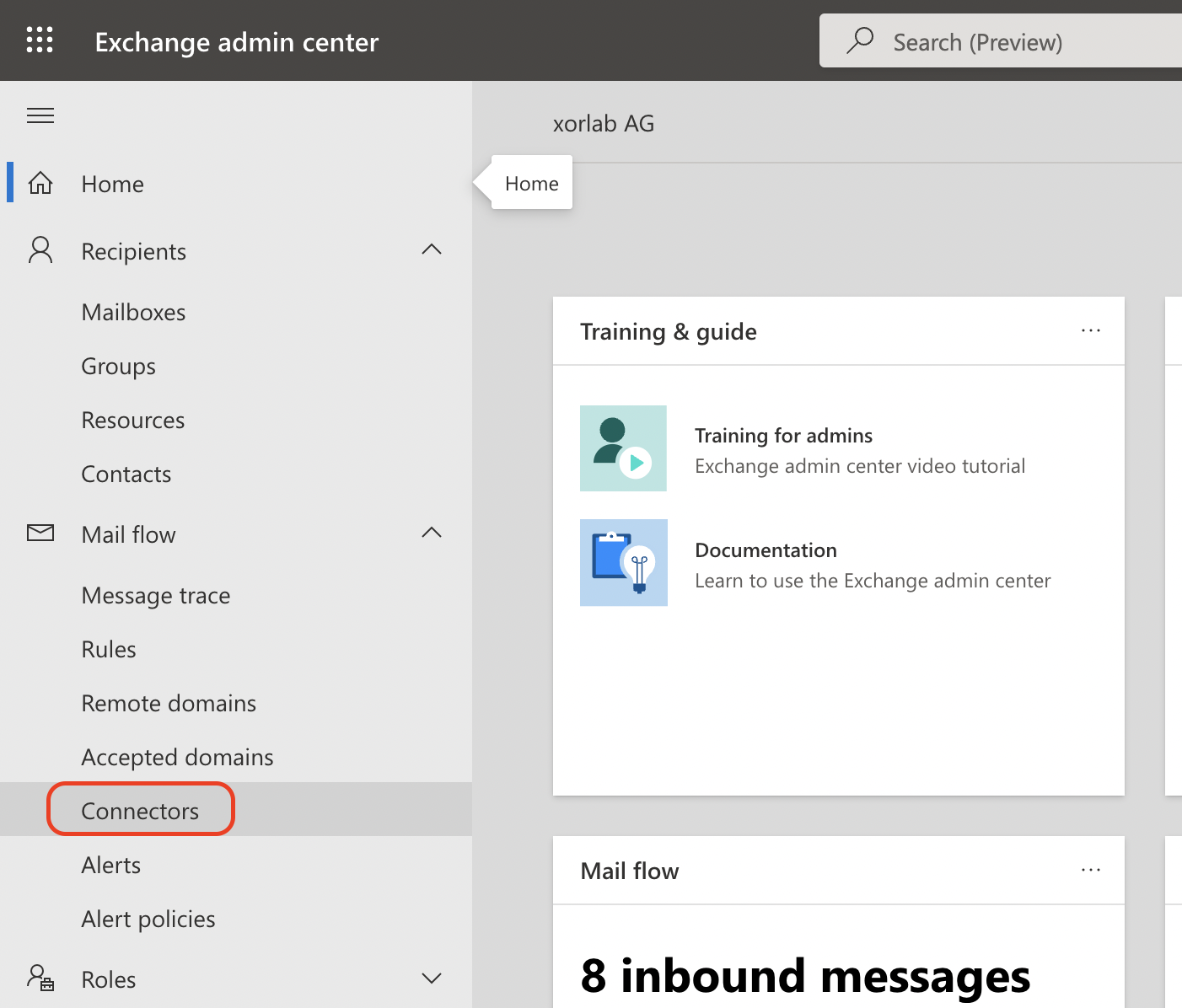Open Rules under Mail flow
The width and height of the screenshot is (1182, 1008).
(109, 650)
